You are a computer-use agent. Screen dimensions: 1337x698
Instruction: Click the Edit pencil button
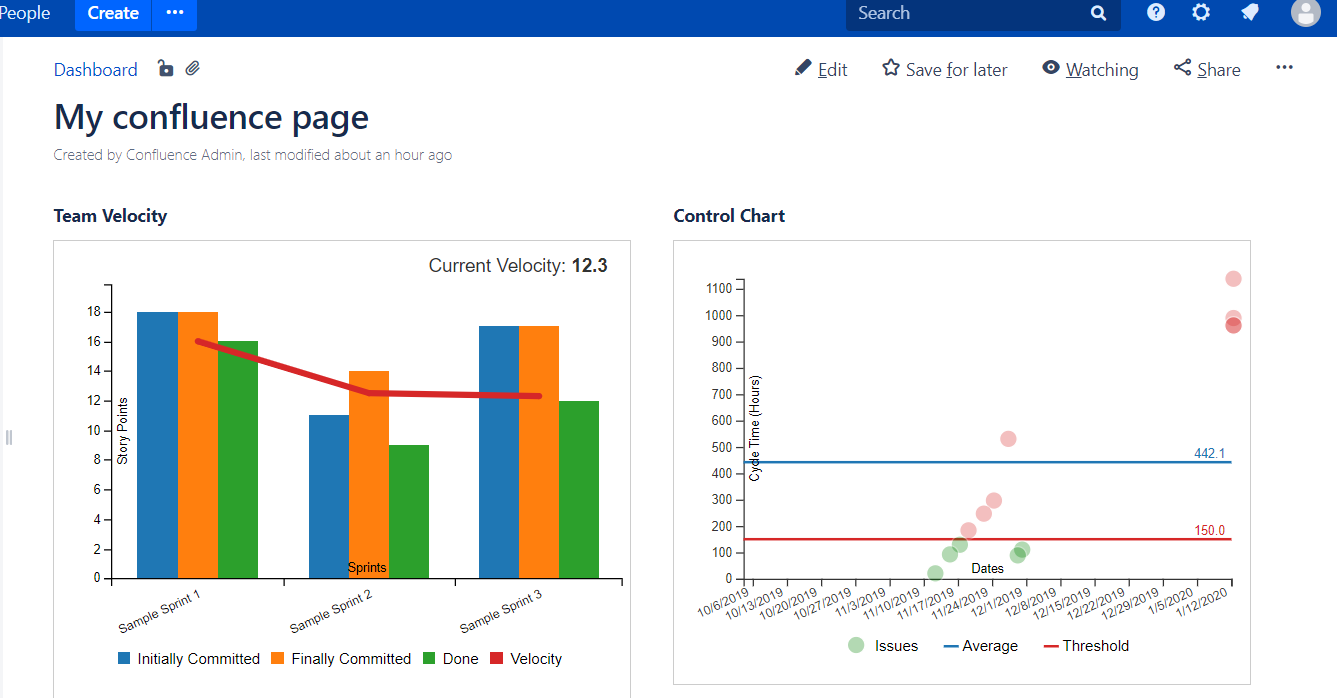(821, 69)
